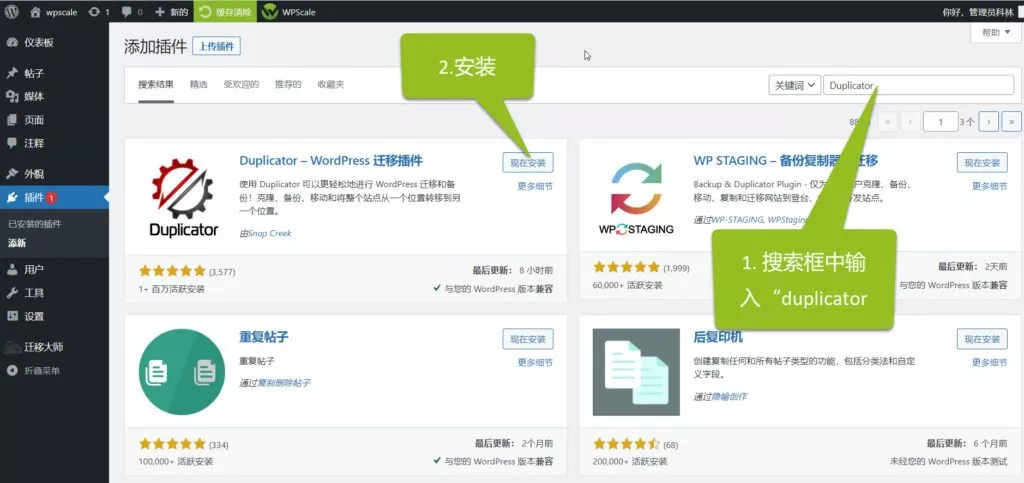Open user greeting 你好, 管理员科林
The width and height of the screenshot is (1024, 483).
(979, 12)
